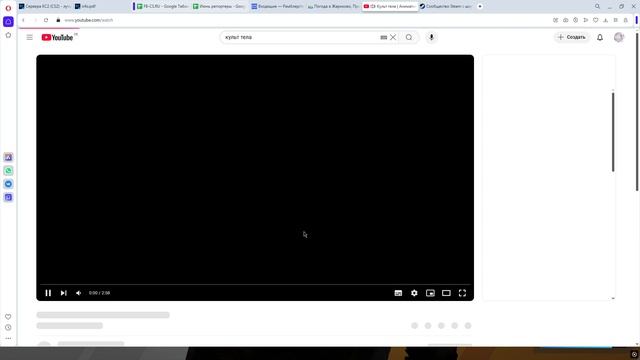The height and width of the screenshot is (360, 640).
Task: Open YouTube notifications bell
Action: tap(600, 37)
